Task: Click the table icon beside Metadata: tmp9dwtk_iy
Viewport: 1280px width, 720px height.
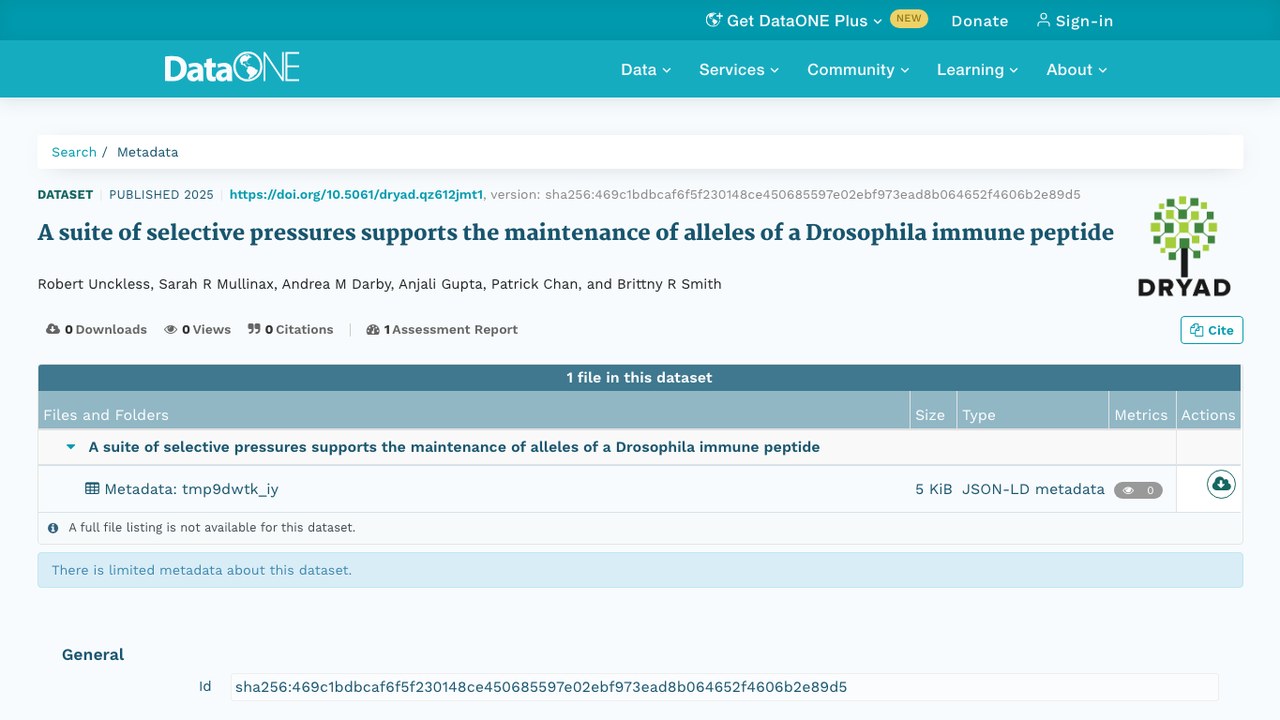Action: [x=92, y=489]
